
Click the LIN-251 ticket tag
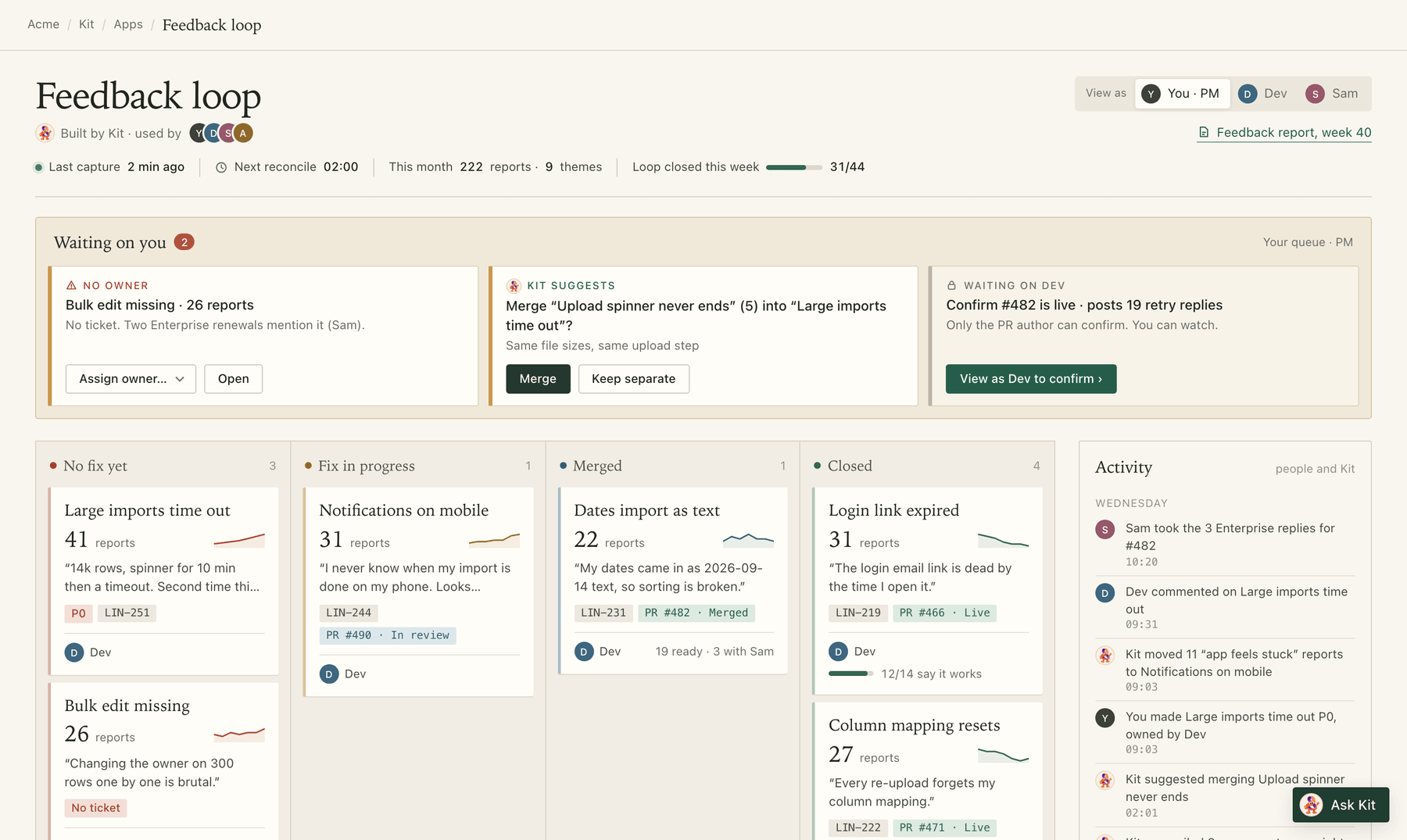click(127, 613)
